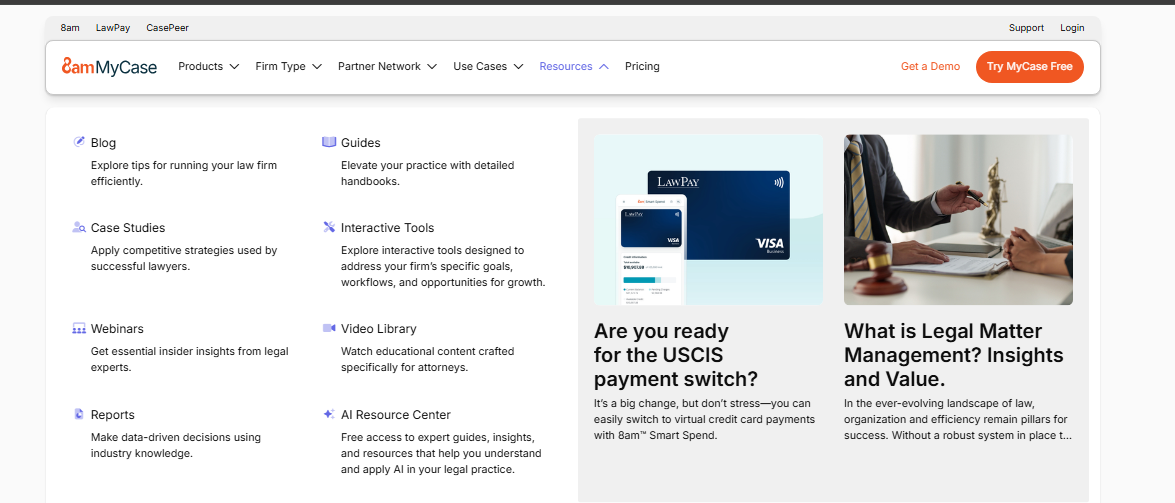Click "Elevate your practice with detailed handbooks" text
The image size is (1175, 503).
[428, 173]
